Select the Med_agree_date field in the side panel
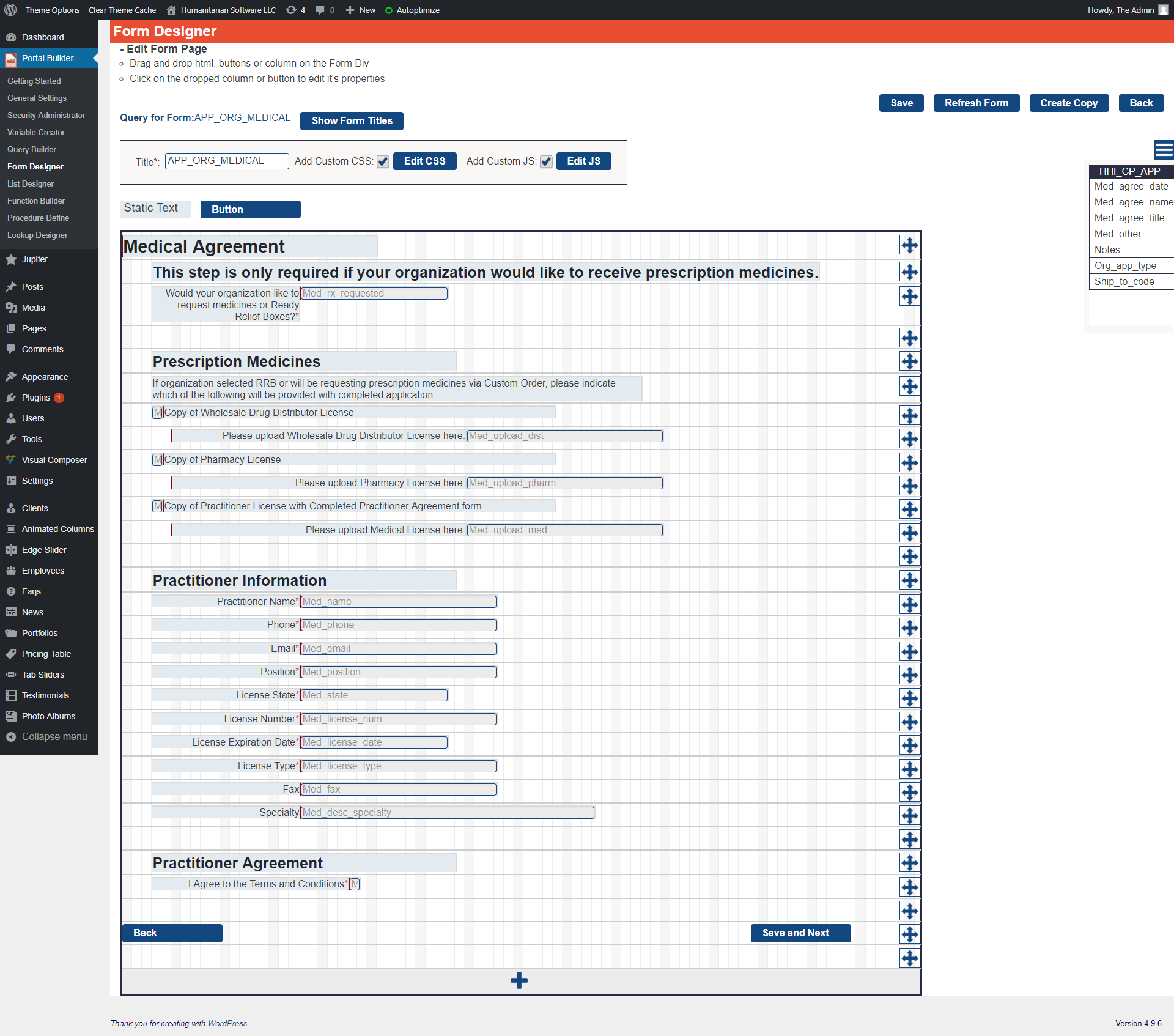The image size is (1174, 1036). pos(1131,186)
